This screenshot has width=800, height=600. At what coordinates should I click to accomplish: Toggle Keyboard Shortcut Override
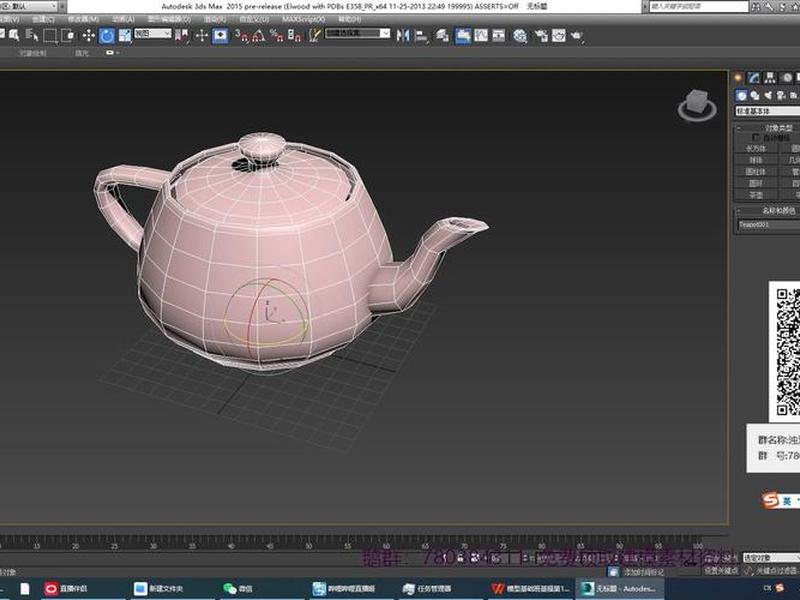point(220,35)
